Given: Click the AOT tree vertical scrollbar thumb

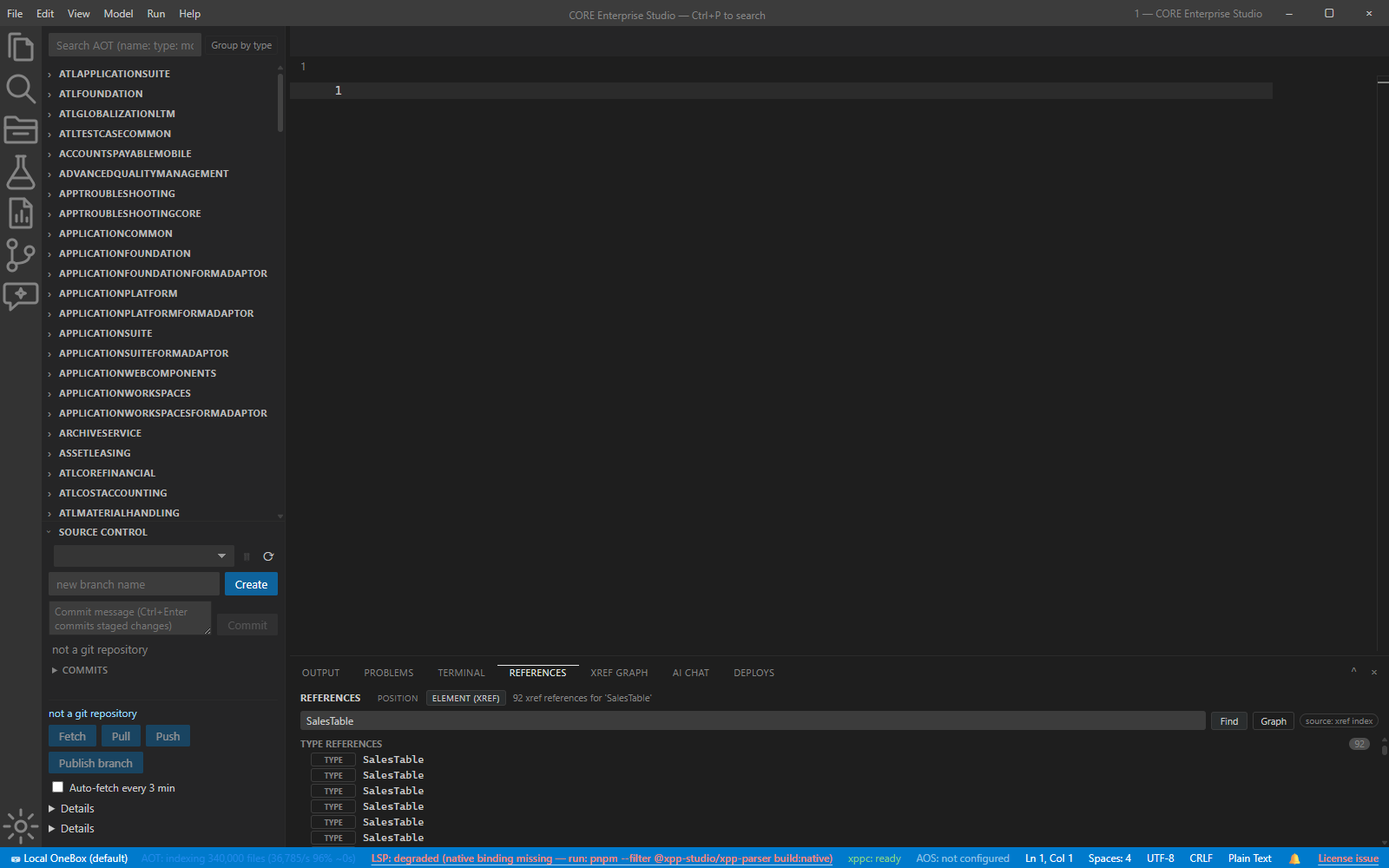Looking at the screenshot, I should tap(280, 102).
